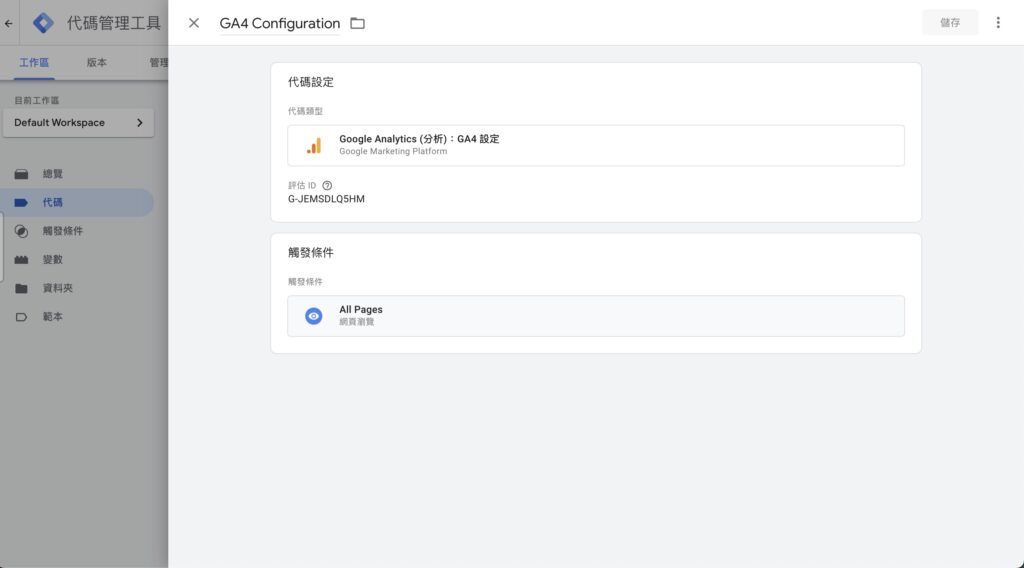The width and height of the screenshot is (1024, 568).
Task: Click the 網頁瀏覽 trigger type text
Action: click(357, 322)
